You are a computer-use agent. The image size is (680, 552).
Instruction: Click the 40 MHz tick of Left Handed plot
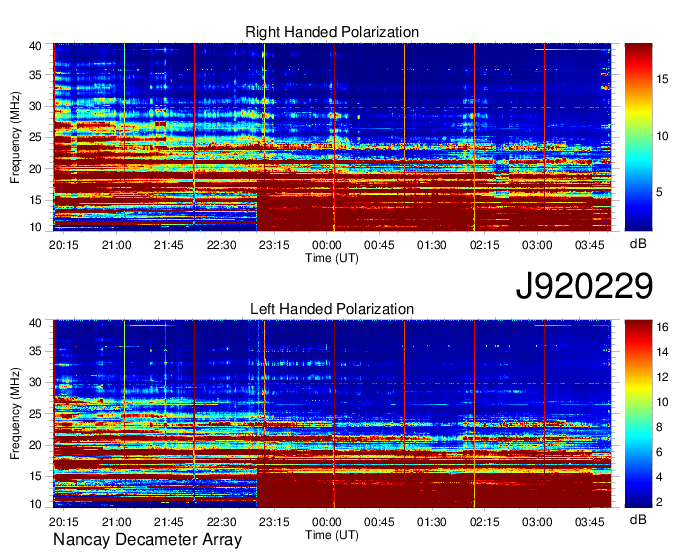35,323
